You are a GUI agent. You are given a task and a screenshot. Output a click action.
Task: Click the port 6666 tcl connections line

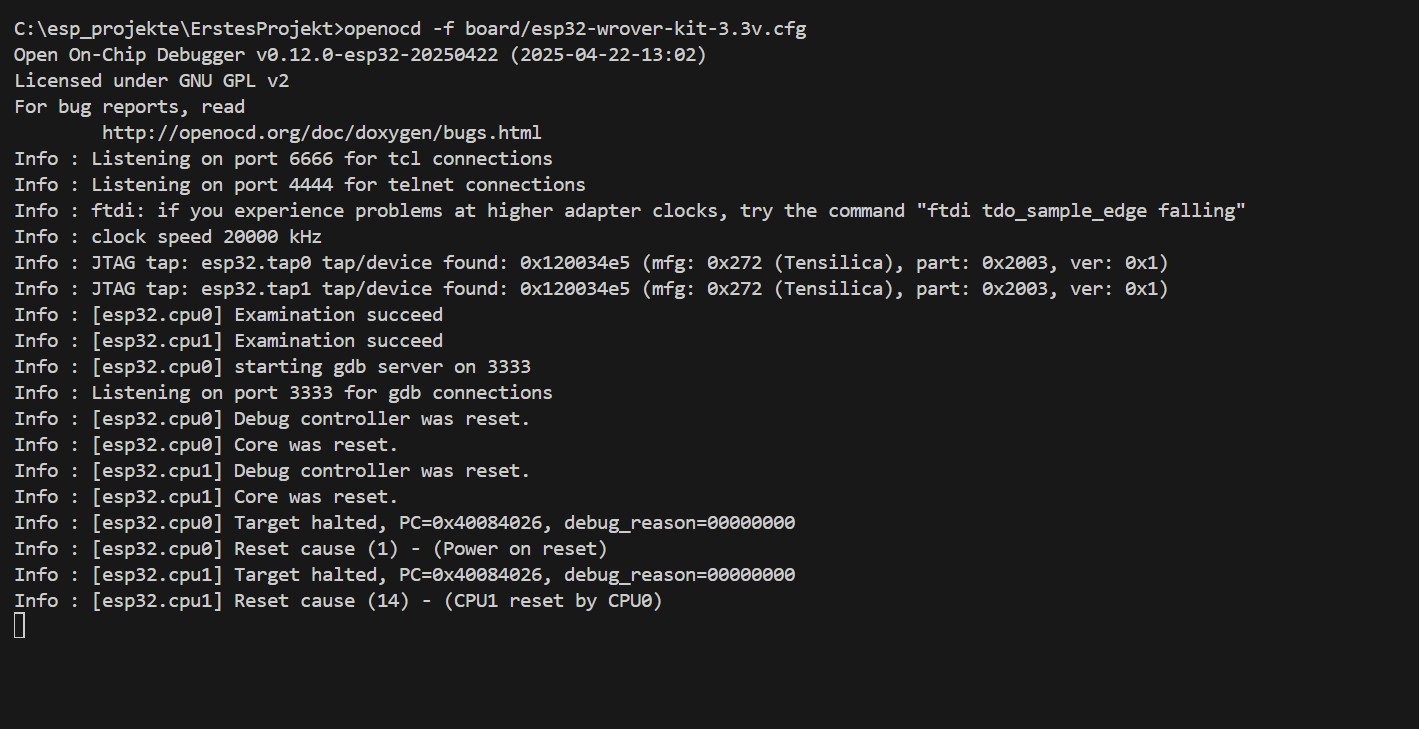pos(283,159)
